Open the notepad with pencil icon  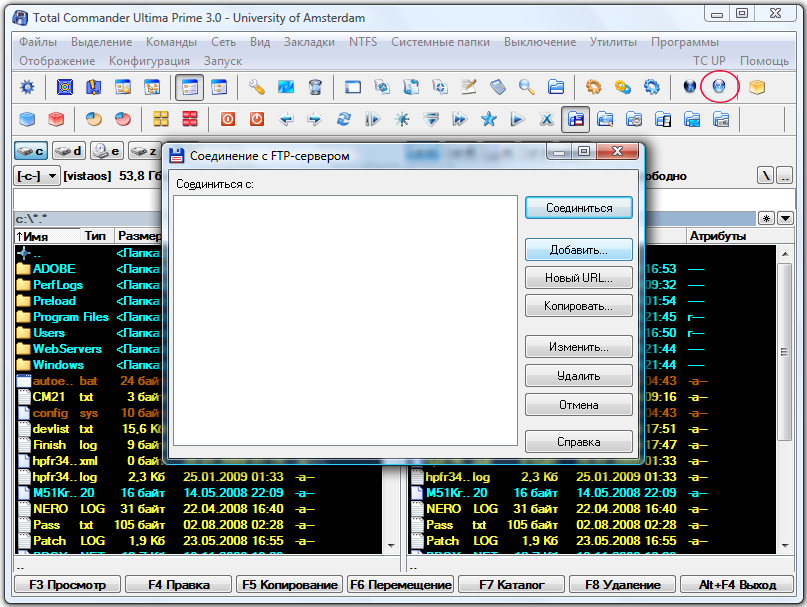(x=469, y=86)
